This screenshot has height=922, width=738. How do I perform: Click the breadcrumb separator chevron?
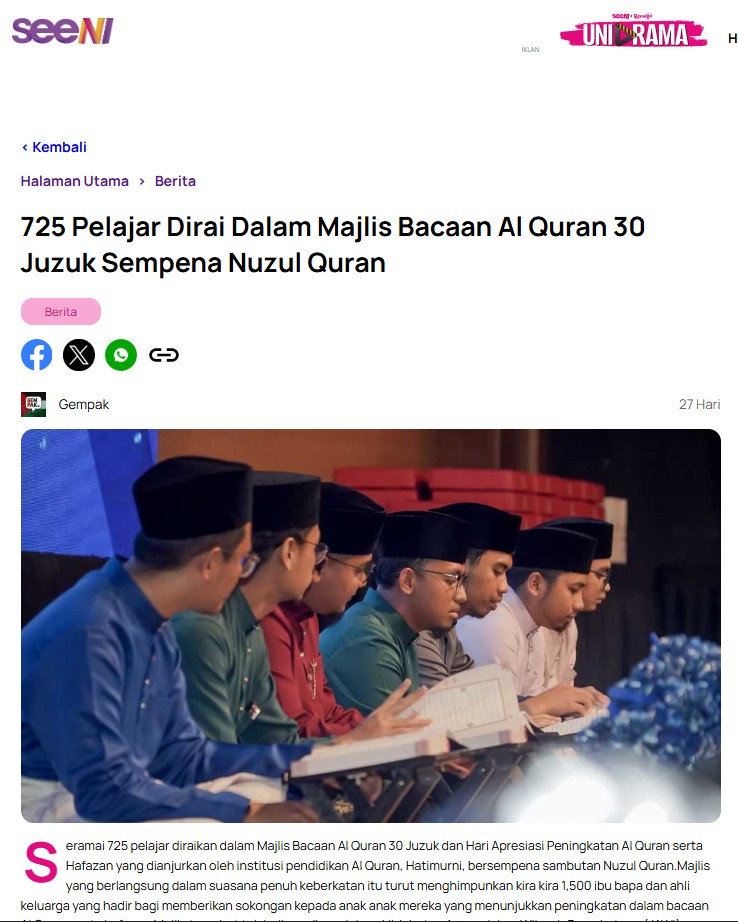pos(142,181)
